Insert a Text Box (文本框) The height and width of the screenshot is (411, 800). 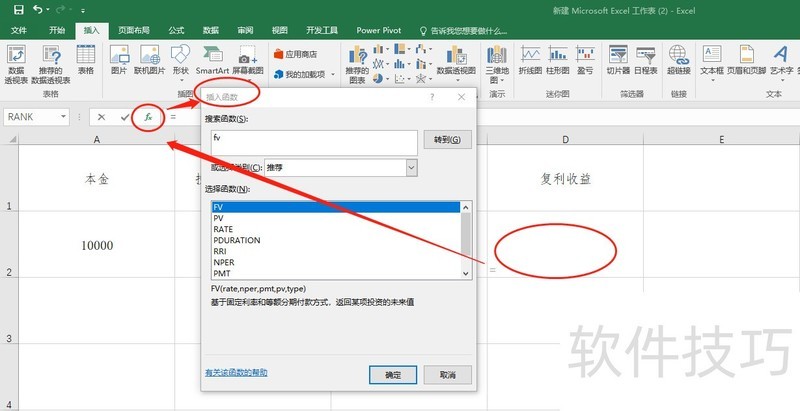(712, 60)
